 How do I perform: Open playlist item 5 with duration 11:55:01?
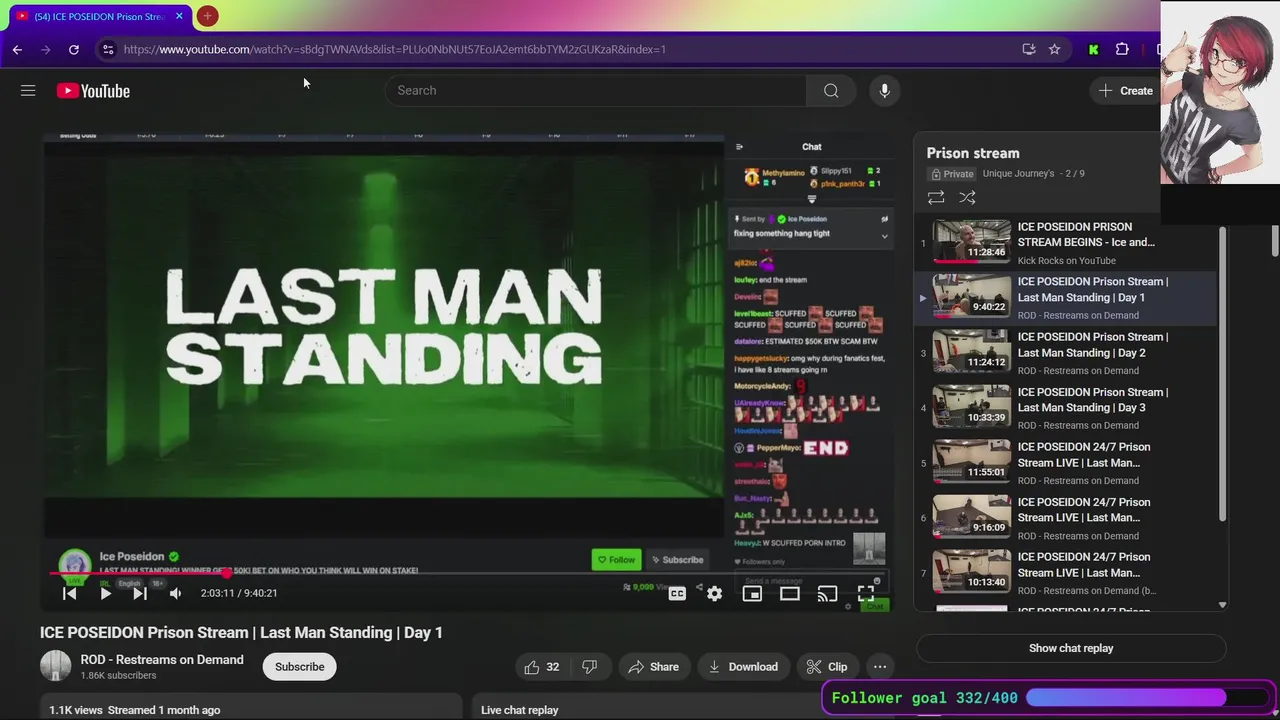1067,463
